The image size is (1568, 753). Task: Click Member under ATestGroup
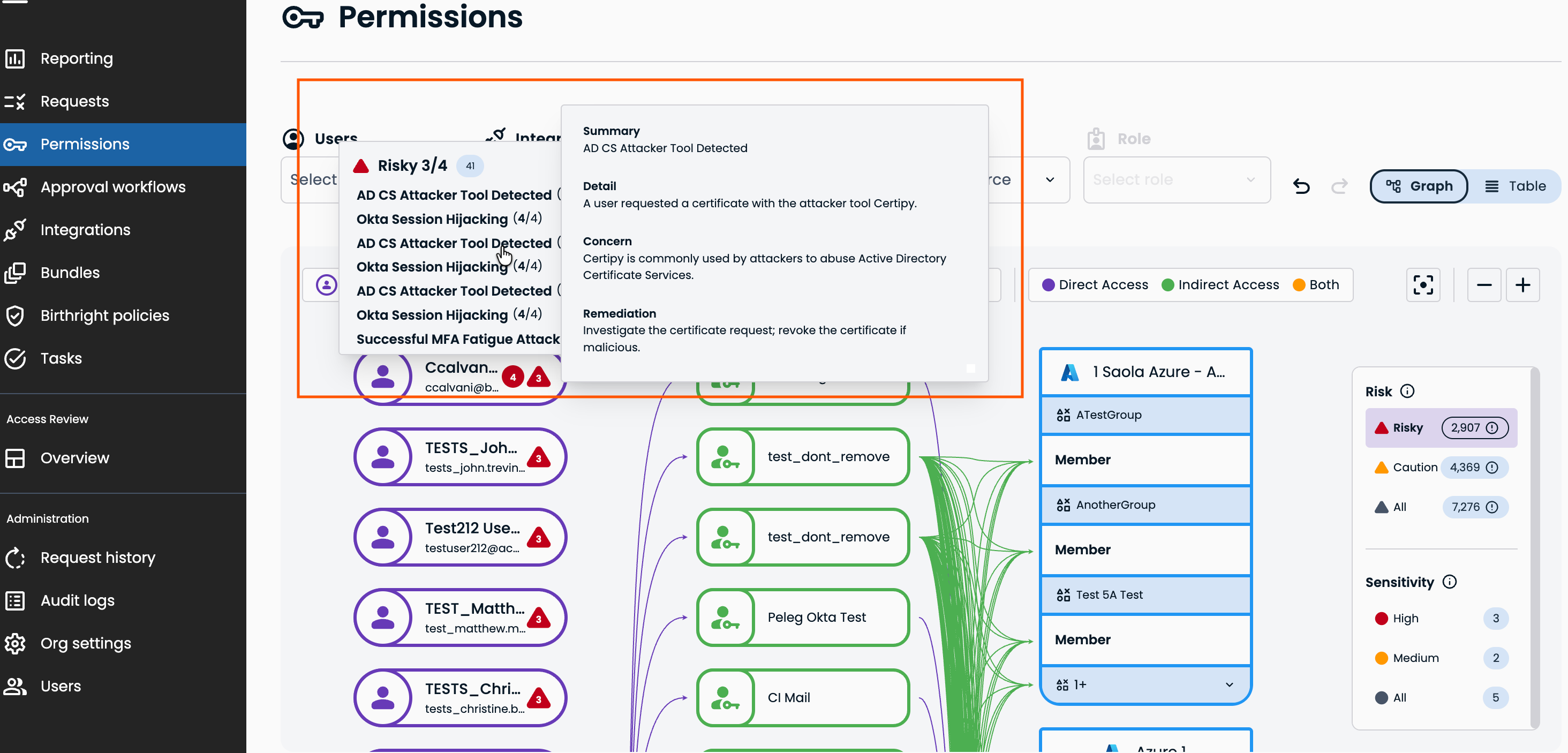tap(1145, 460)
